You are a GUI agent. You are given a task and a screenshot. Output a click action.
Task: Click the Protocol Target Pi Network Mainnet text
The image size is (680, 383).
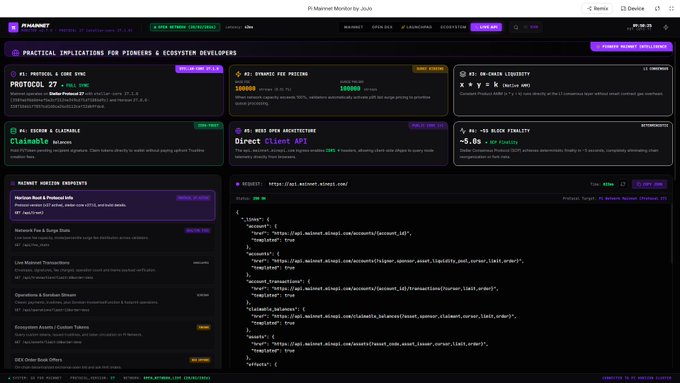(x=615, y=198)
